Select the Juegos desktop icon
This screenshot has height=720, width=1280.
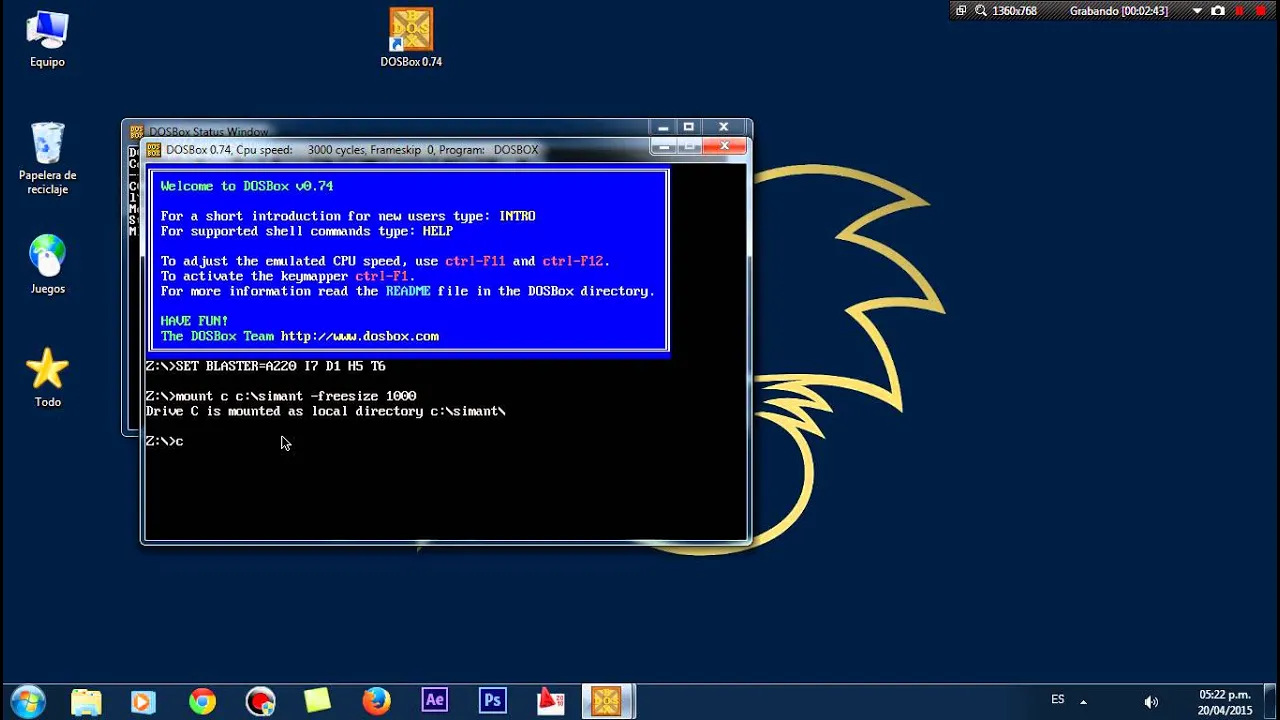point(47,264)
